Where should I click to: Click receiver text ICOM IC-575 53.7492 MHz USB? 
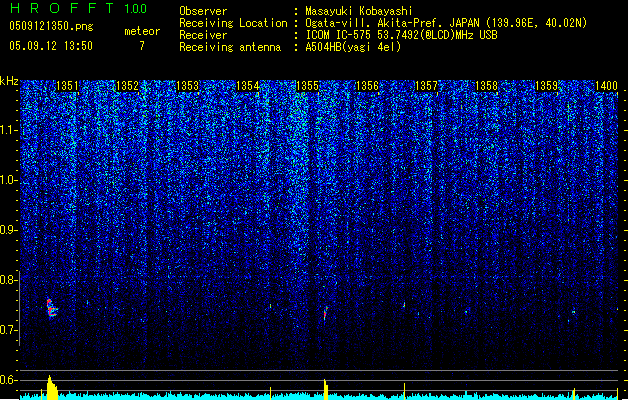(402, 35)
